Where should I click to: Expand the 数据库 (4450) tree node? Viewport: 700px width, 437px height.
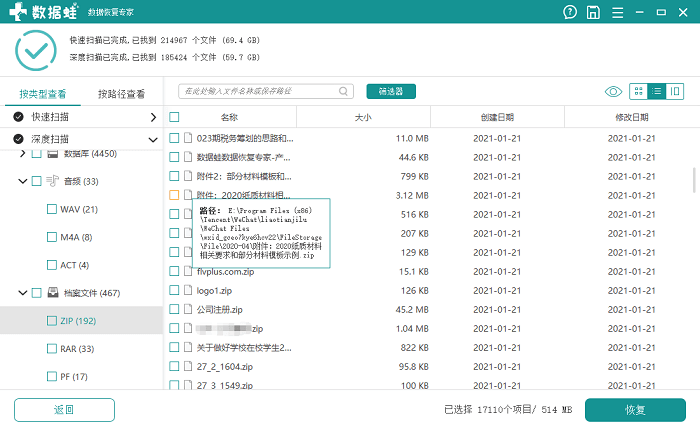(x=22, y=154)
